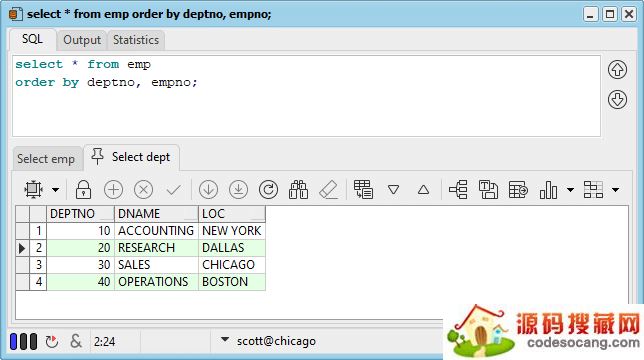Click the RESEARCH cell
The image size is (644, 360).
(156, 248)
